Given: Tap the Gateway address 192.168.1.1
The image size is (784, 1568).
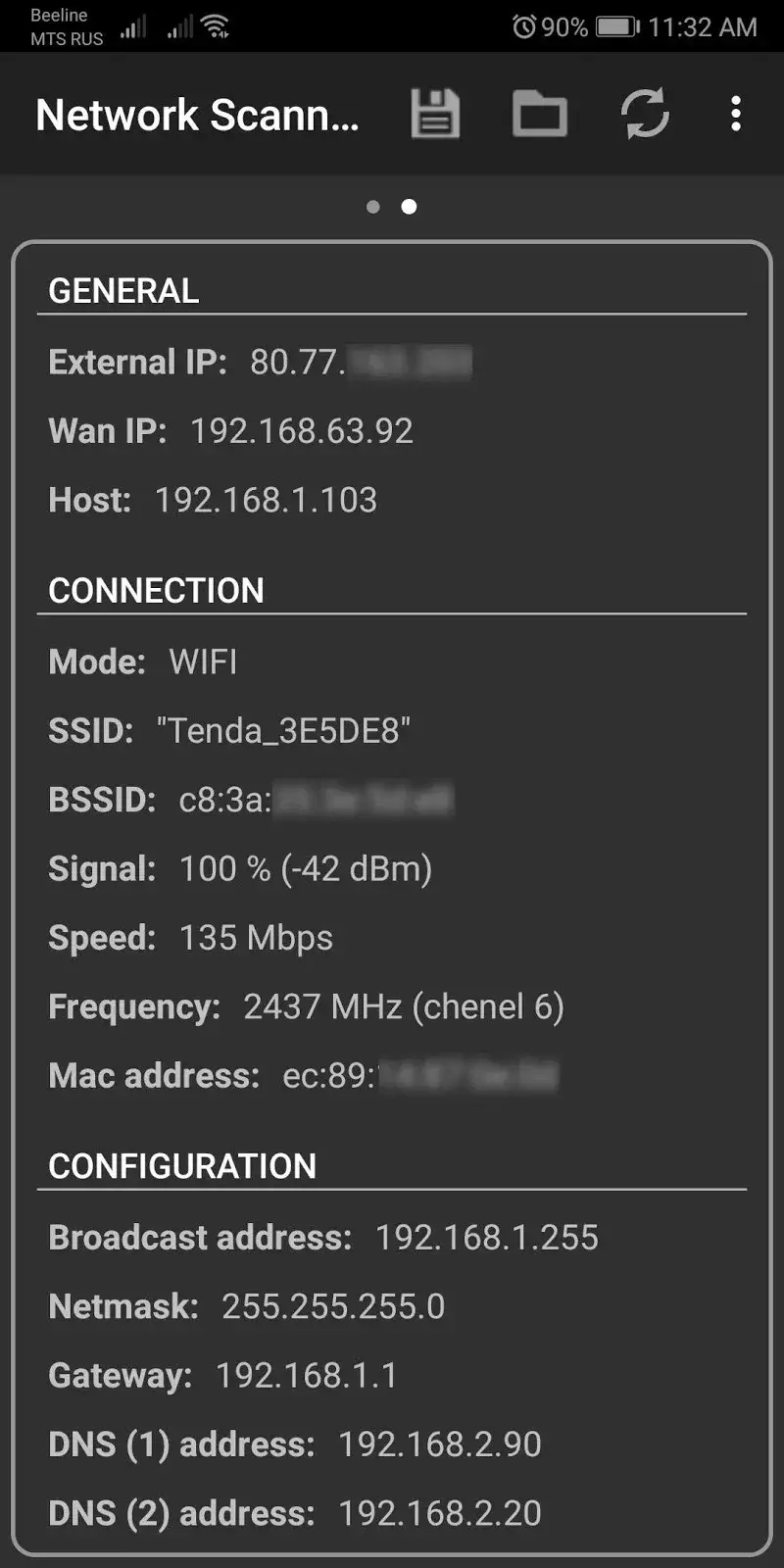Looking at the screenshot, I should click(x=304, y=1375).
